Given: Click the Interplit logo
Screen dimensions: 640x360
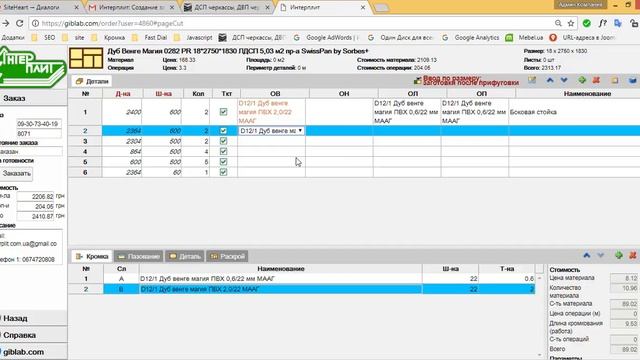Looking at the screenshot, I should [x=33, y=67].
